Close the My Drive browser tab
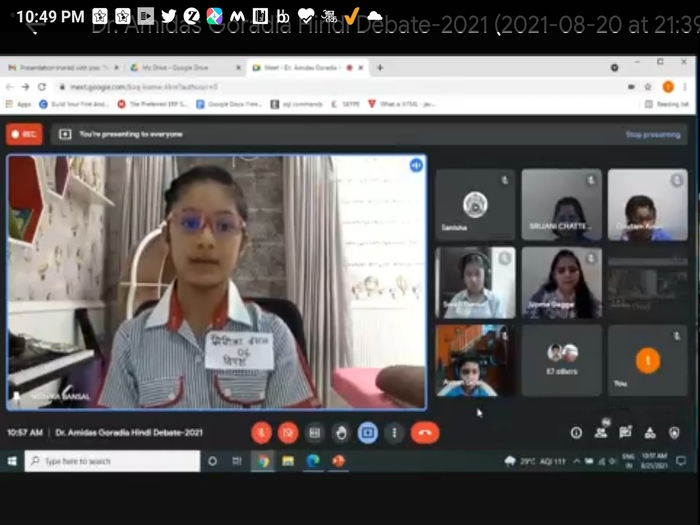This screenshot has width=700, height=525. [x=238, y=68]
